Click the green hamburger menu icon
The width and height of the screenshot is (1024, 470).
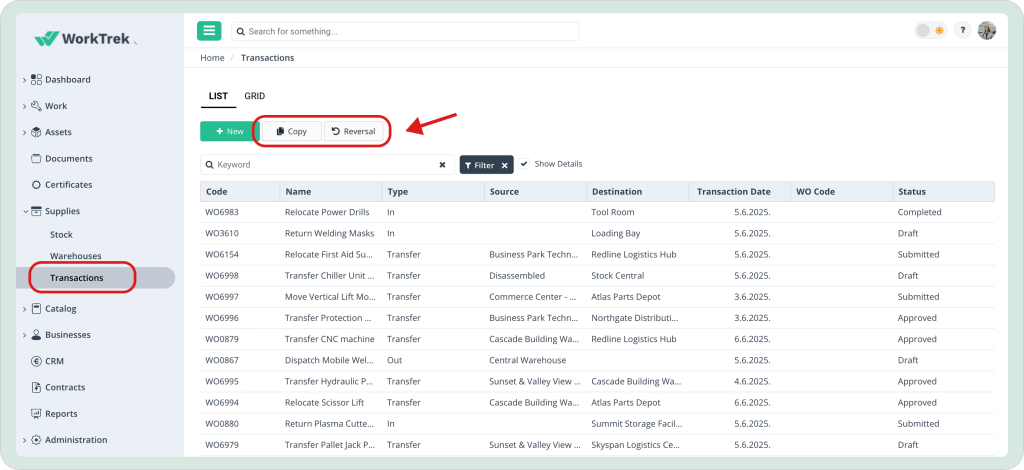[x=209, y=31]
